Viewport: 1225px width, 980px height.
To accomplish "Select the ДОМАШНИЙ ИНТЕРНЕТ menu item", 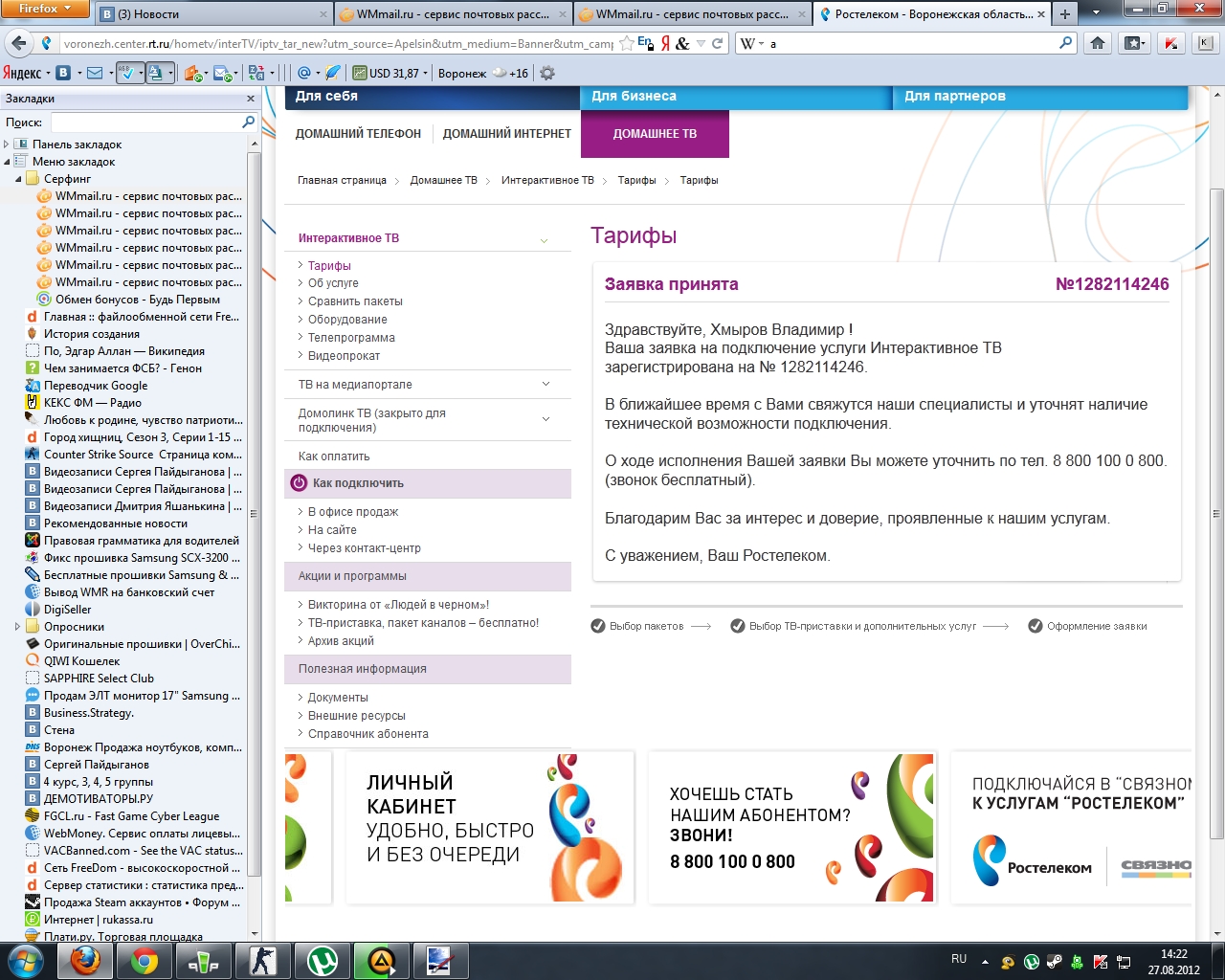I will coord(506,134).
